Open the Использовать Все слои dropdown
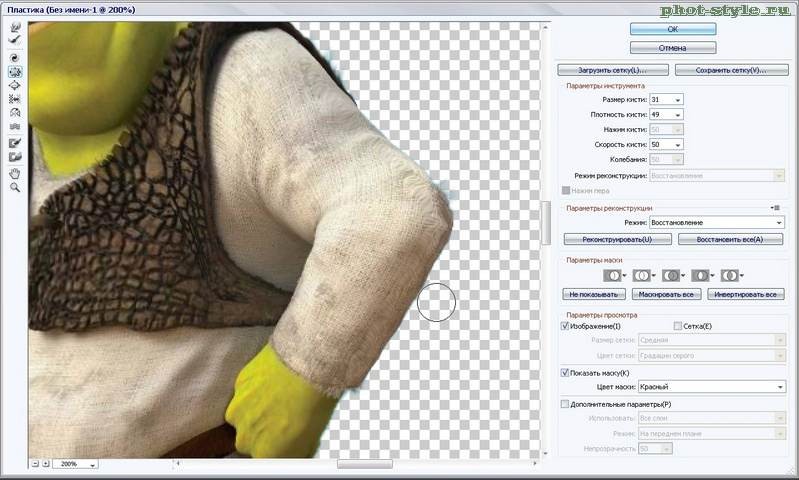799x480 pixels. [711, 418]
